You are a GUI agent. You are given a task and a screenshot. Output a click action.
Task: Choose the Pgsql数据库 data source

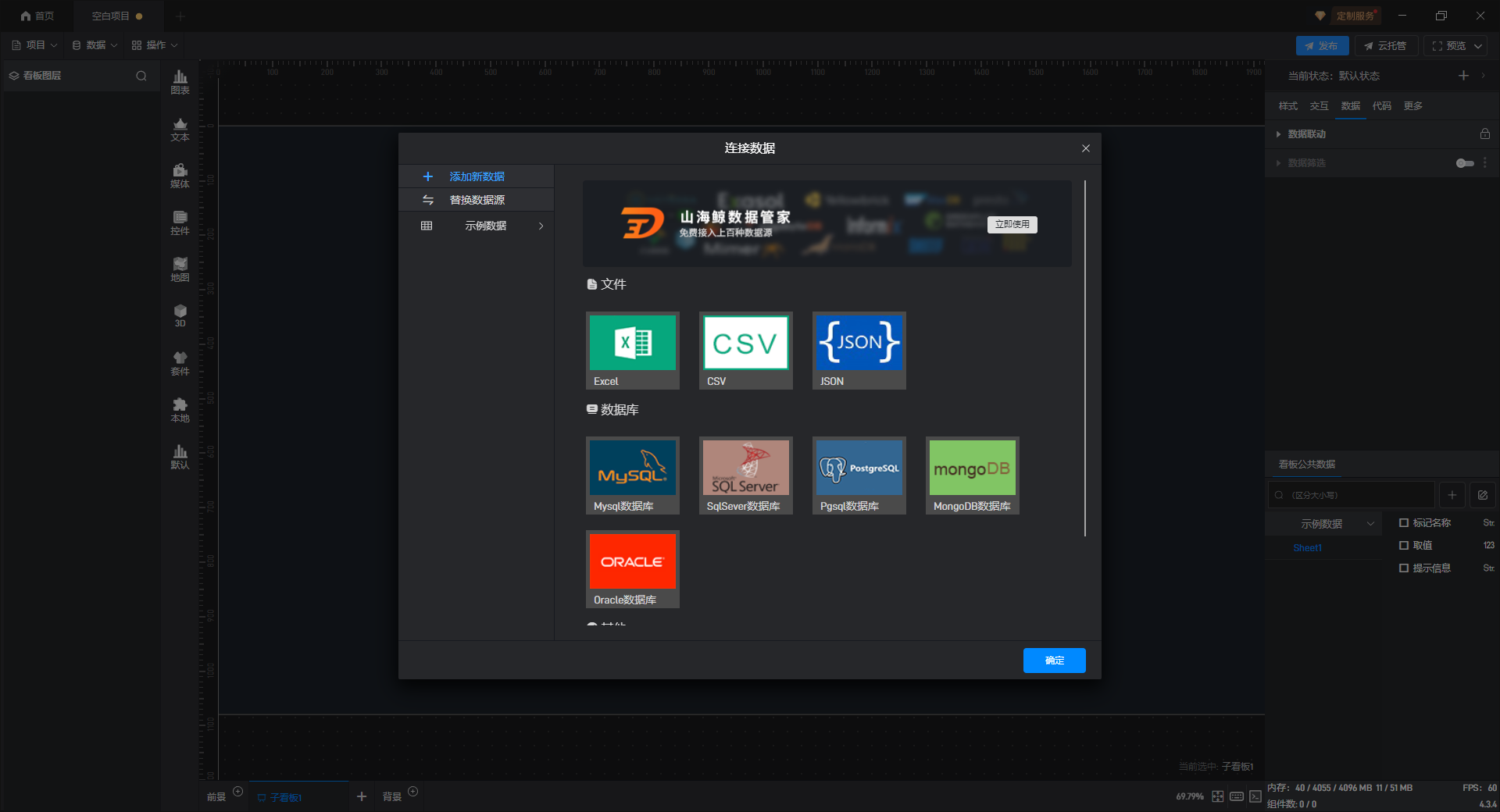point(859,475)
